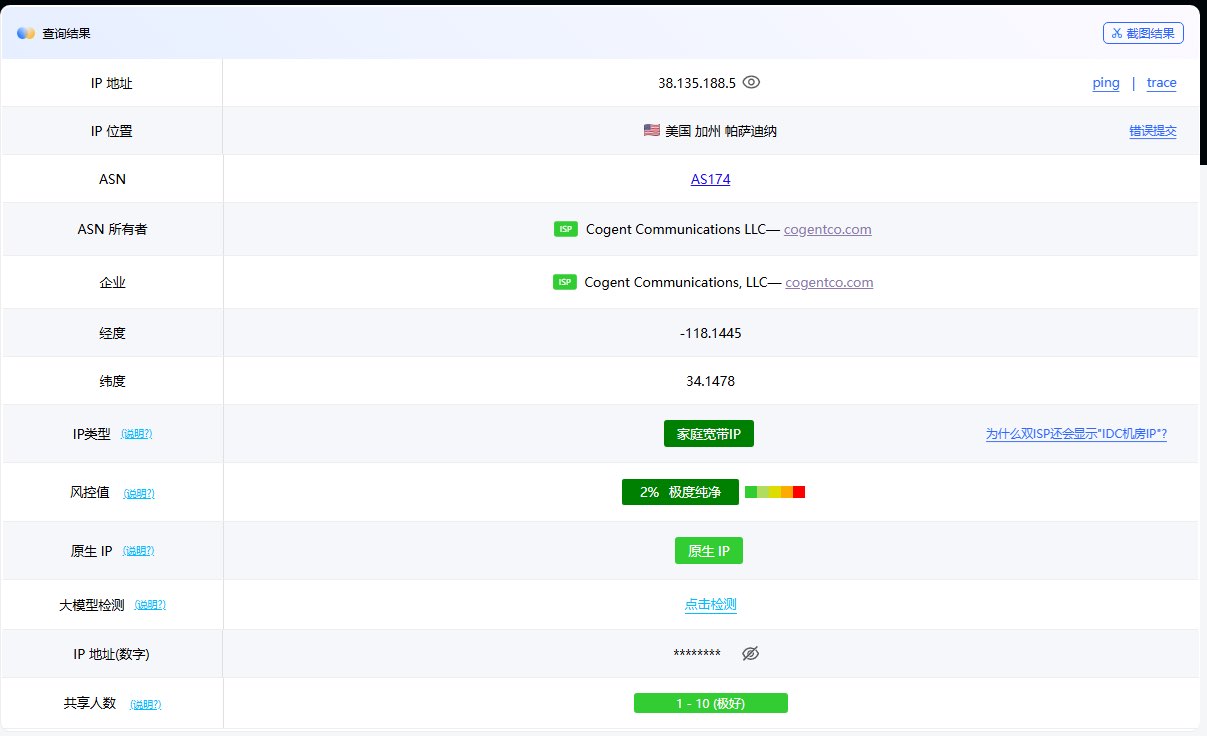Hide the IP address using the eye icon
The width and height of the screenshot is (1207, 736).
click(751, 83)
